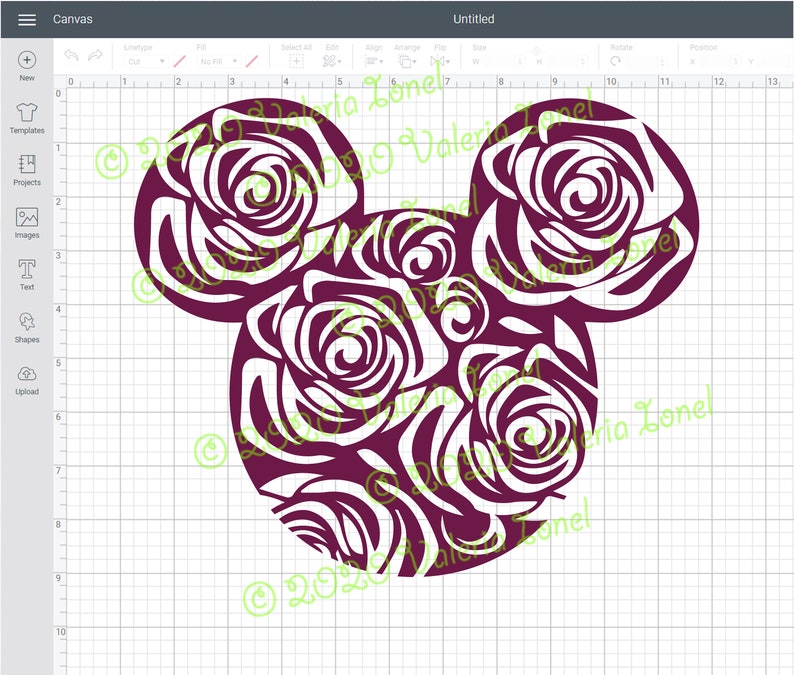Redo the last action
This screenshot has height=675, width=794.
click(95, 55)
